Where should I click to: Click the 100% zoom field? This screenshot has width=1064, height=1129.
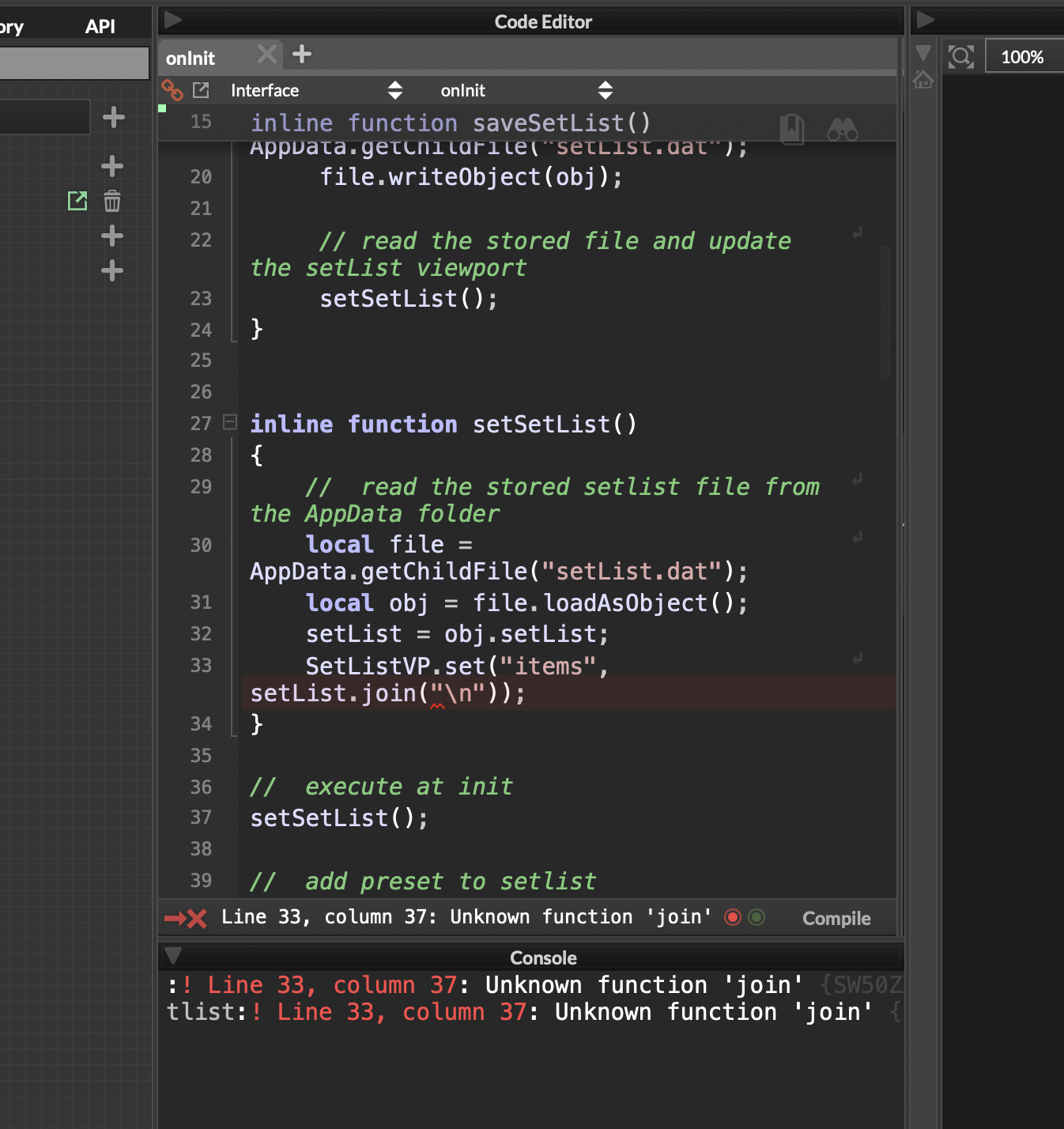[1024, 57]
